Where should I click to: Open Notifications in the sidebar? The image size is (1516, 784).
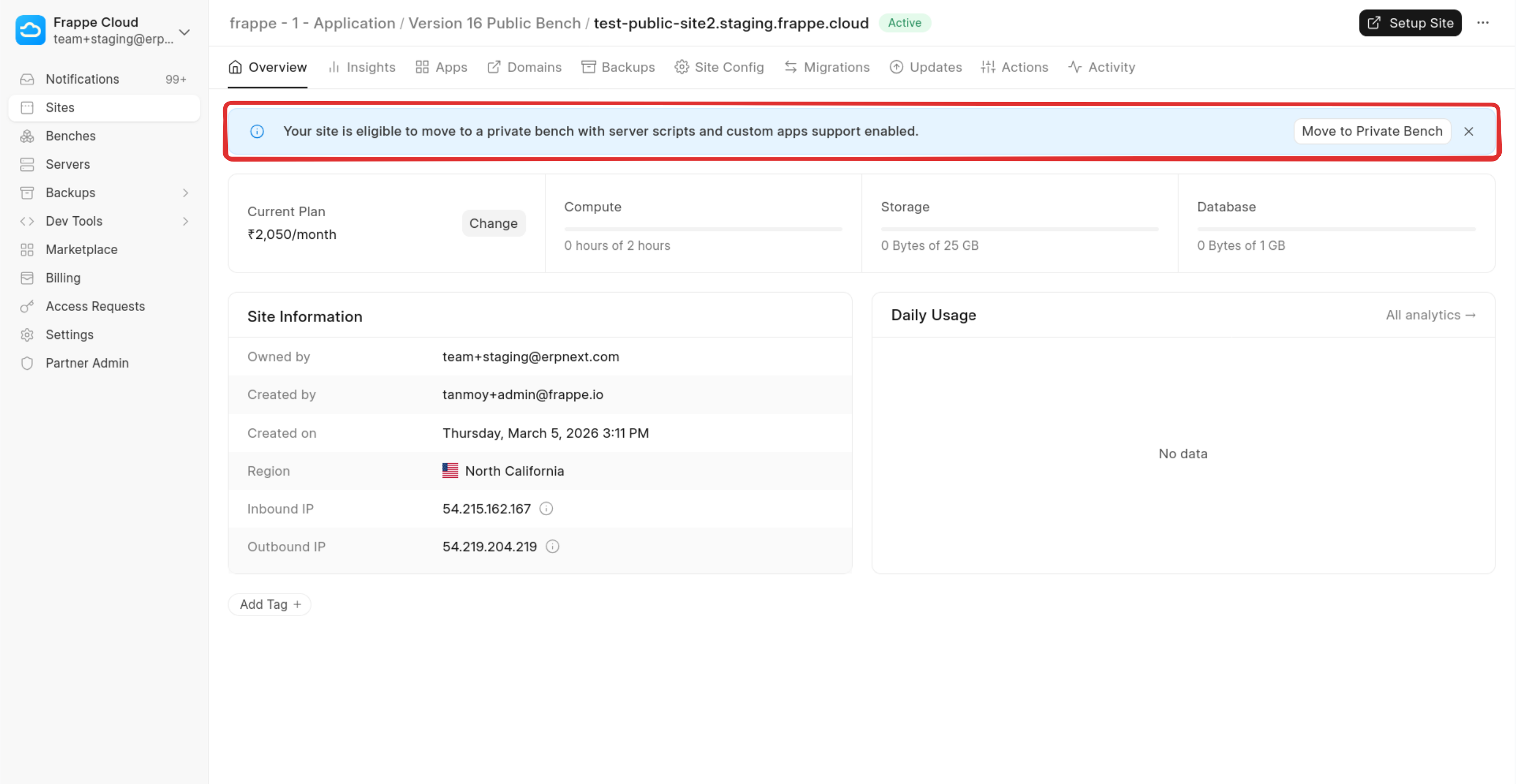(83, 79)
